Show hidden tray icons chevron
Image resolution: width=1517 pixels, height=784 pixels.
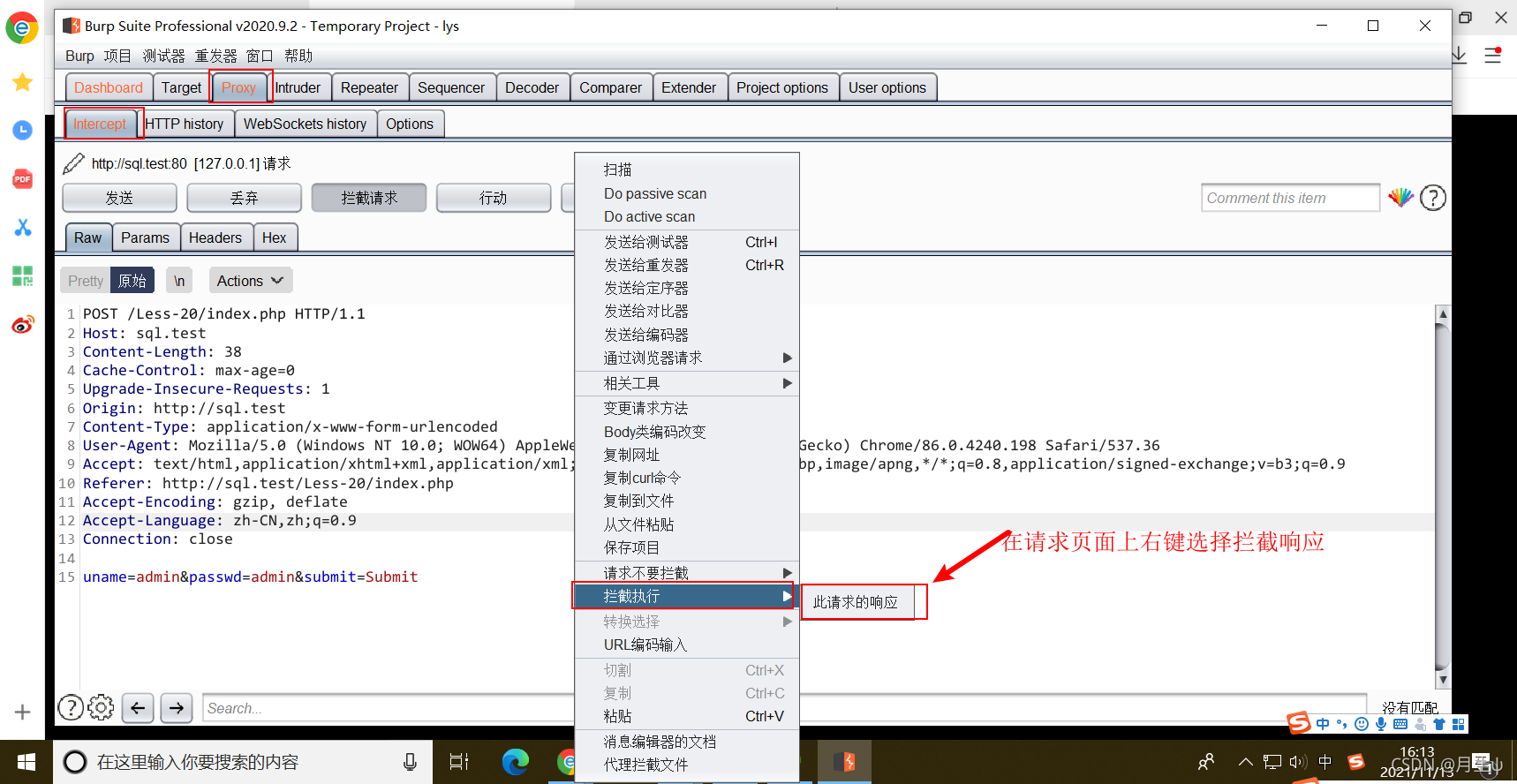coord(1246,762)
